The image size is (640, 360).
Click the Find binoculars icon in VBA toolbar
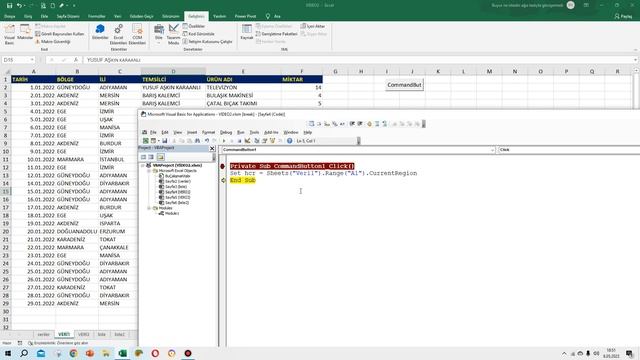point(198,141)
